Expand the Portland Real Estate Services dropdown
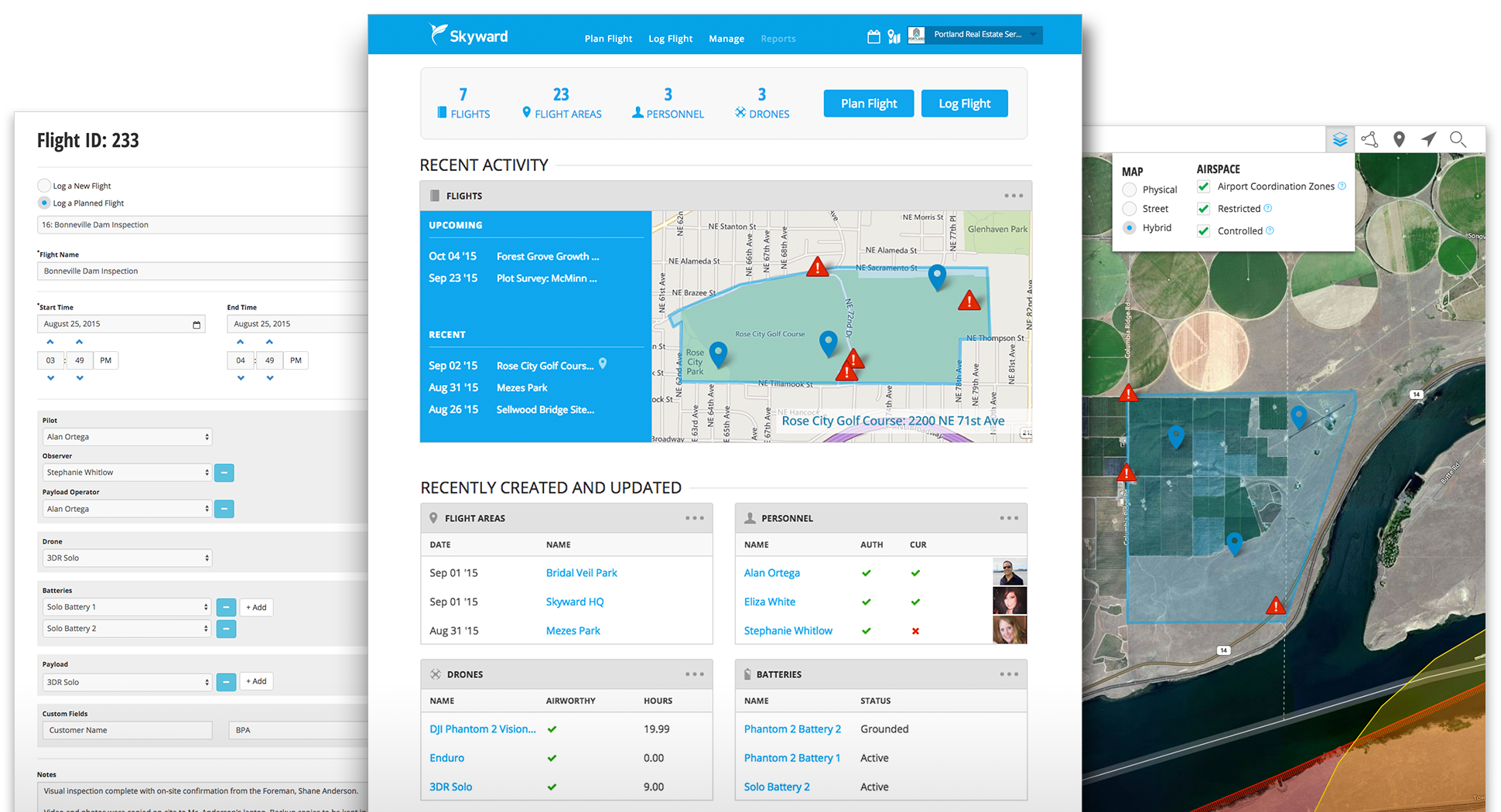Screen dimensions: 1501x812 (976, 35)
